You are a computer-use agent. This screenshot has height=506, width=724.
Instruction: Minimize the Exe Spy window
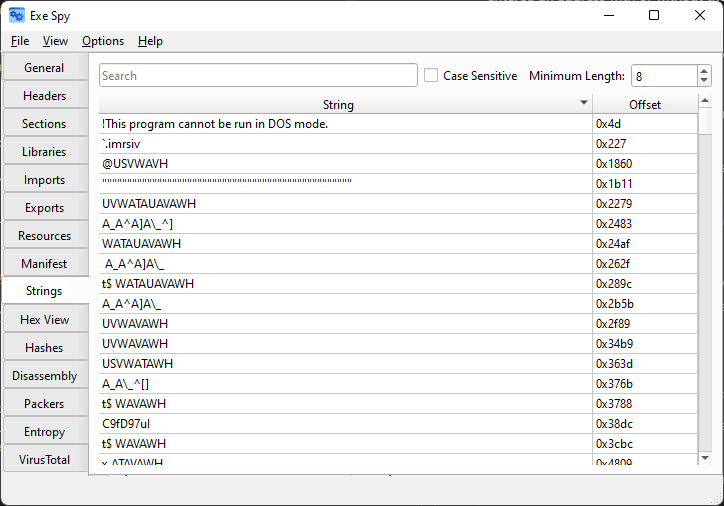(x=609, y=15)
